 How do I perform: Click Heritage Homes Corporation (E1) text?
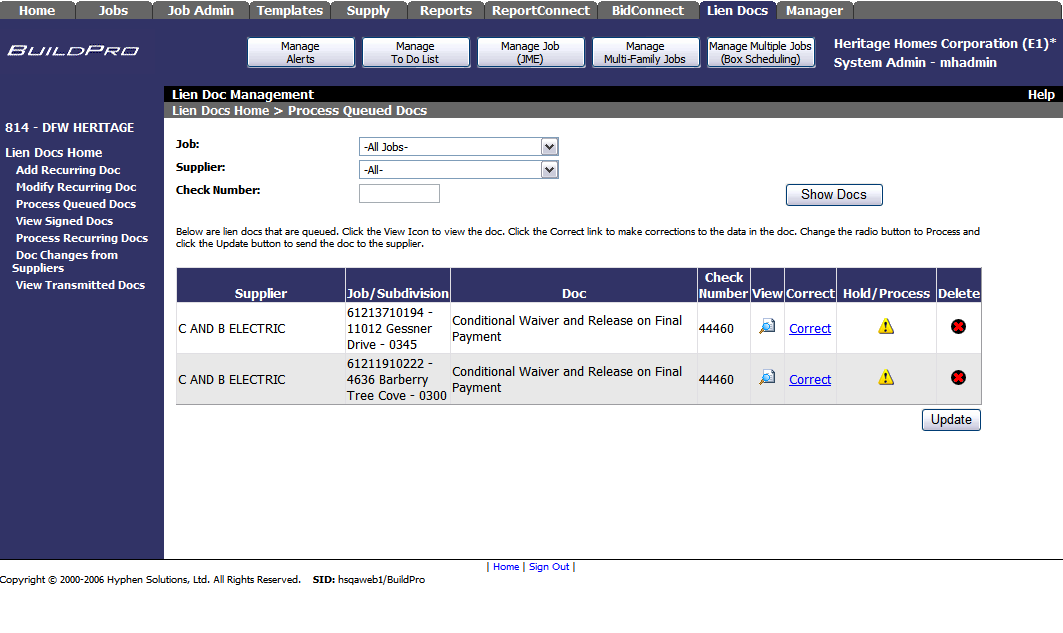pyautogui.click(x=944, y=43)
